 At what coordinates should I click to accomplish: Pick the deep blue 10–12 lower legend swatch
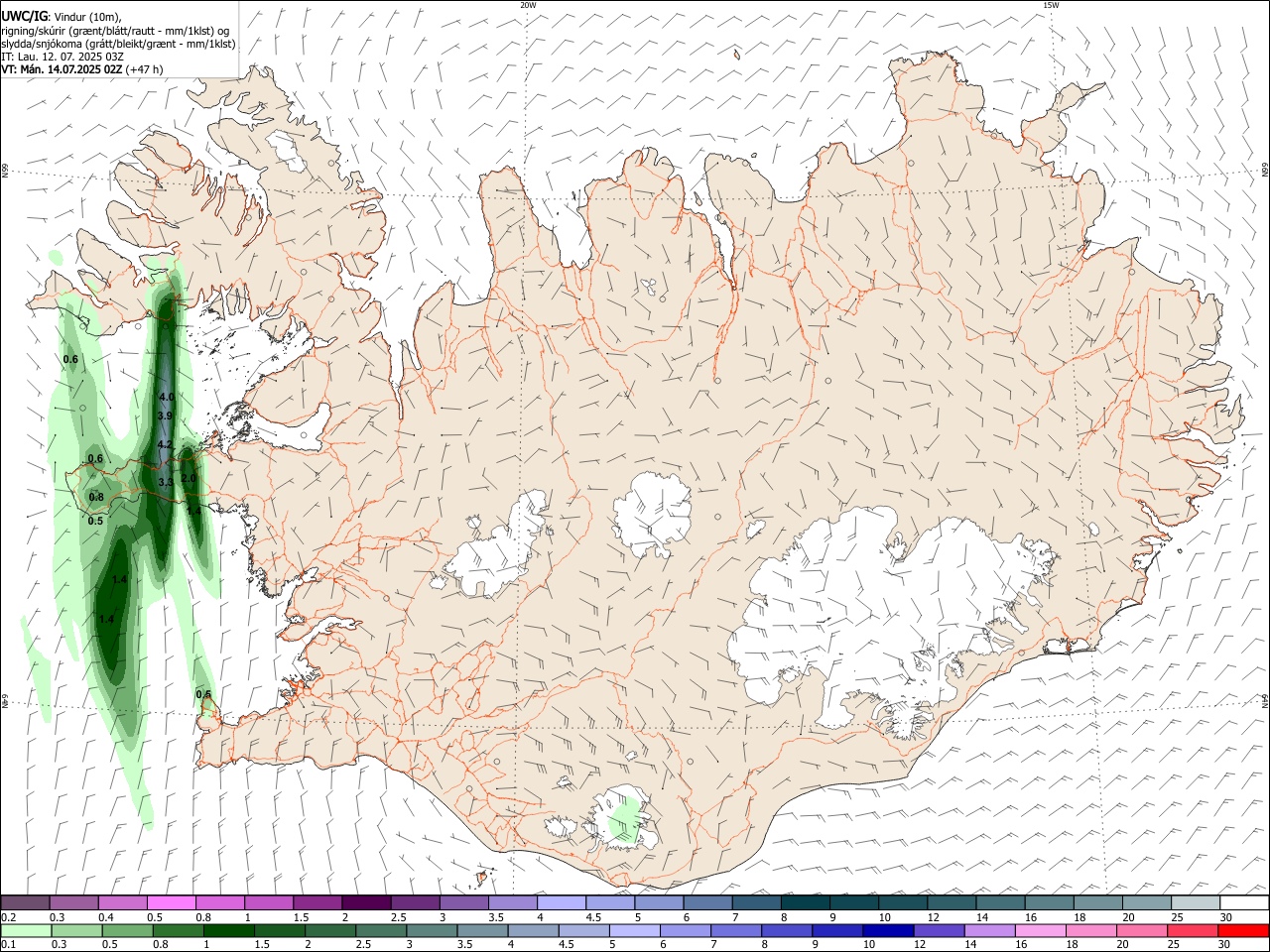(x=887, y=930)
